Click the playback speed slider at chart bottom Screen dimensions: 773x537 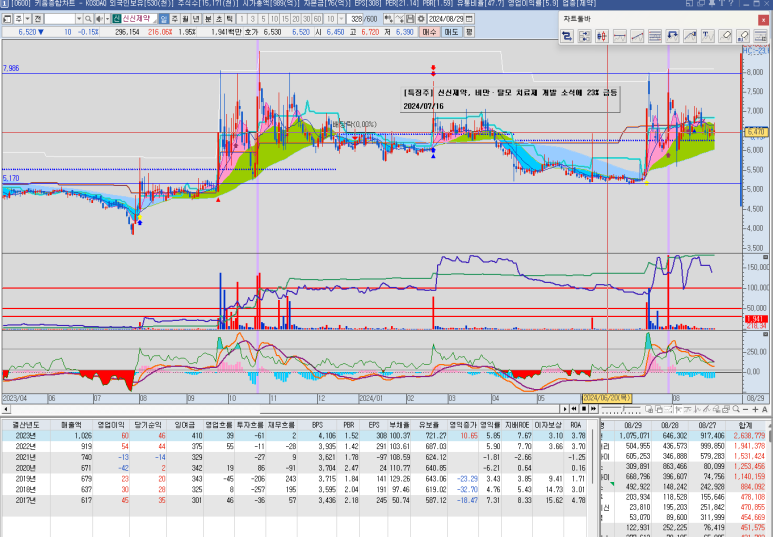pos(620,409)
